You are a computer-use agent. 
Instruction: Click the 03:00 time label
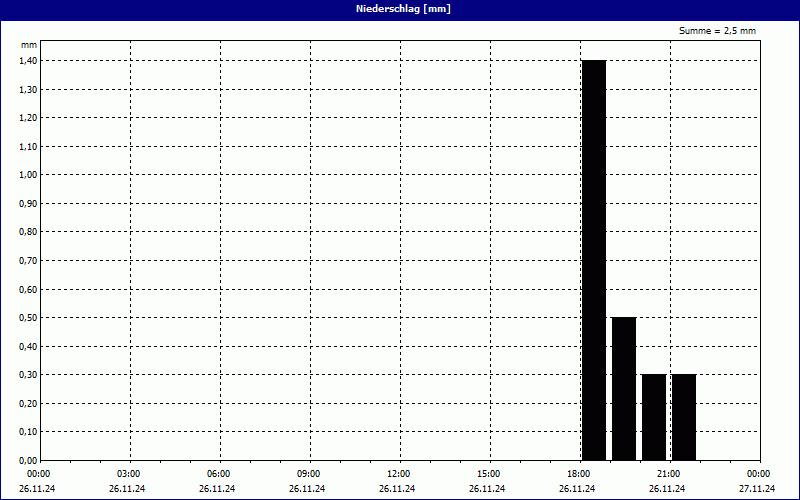pos(129,474)
